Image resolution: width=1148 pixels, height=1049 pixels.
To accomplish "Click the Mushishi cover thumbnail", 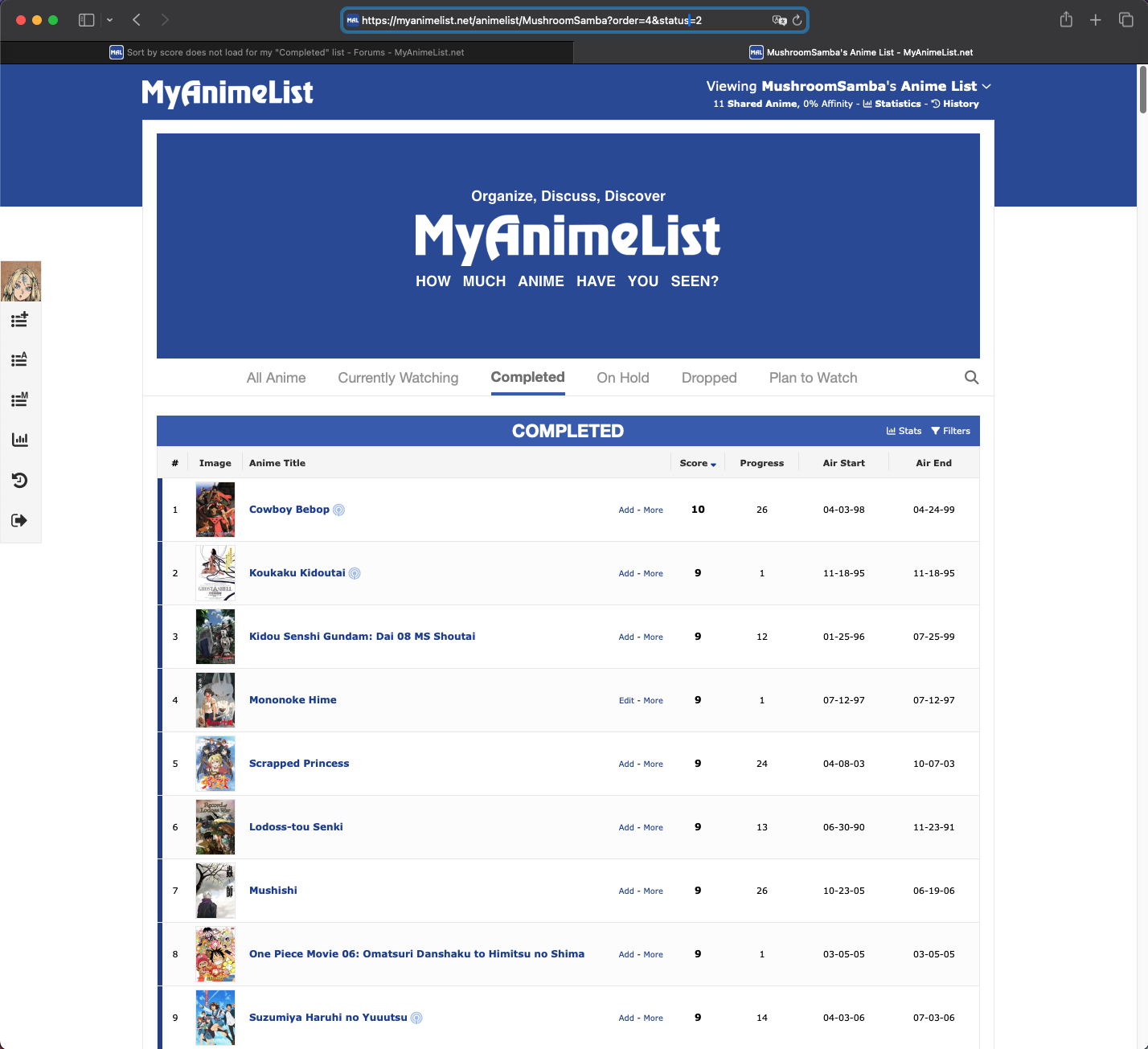I will coord(215,891).
